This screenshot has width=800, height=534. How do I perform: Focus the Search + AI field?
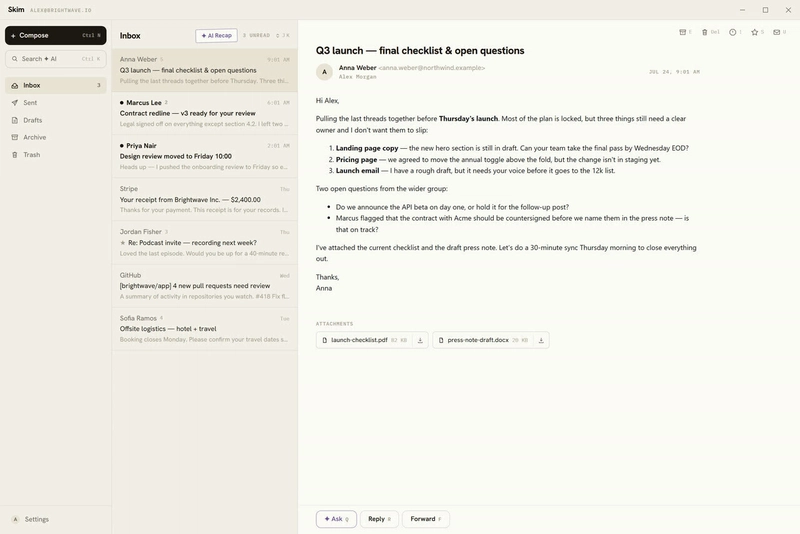(x=56, y=59)
